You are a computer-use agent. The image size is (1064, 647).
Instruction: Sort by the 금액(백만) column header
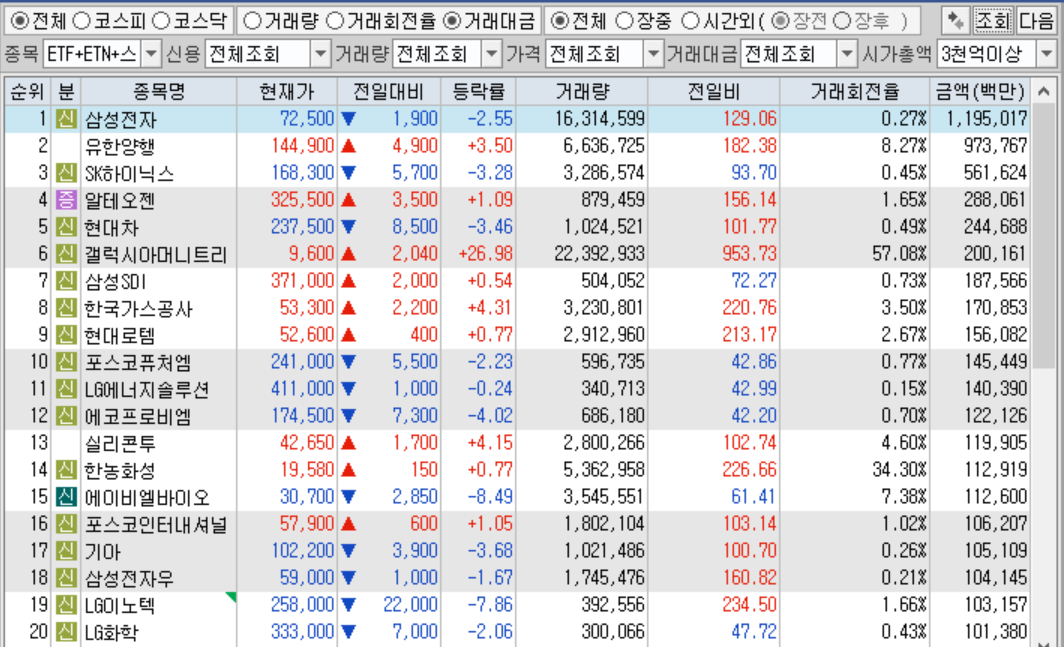coord(980,92)
